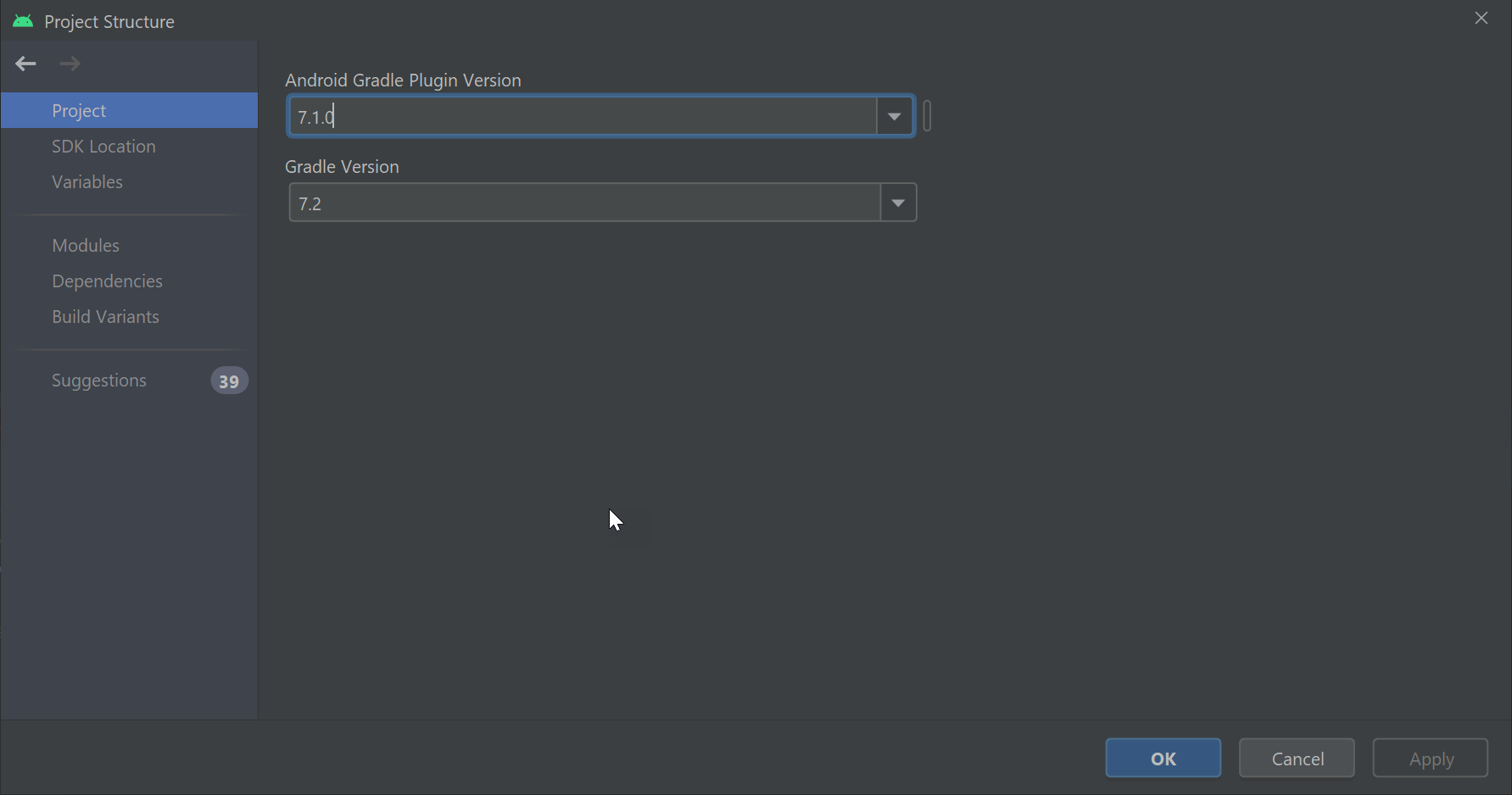Click the Android Gradle Plugin Version label
Screen dimensions: 1512x795
(403, 80)
